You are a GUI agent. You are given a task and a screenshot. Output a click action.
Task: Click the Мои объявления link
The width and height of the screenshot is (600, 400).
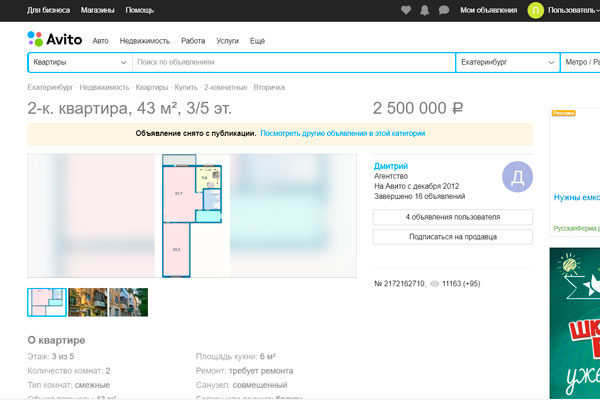487,10
